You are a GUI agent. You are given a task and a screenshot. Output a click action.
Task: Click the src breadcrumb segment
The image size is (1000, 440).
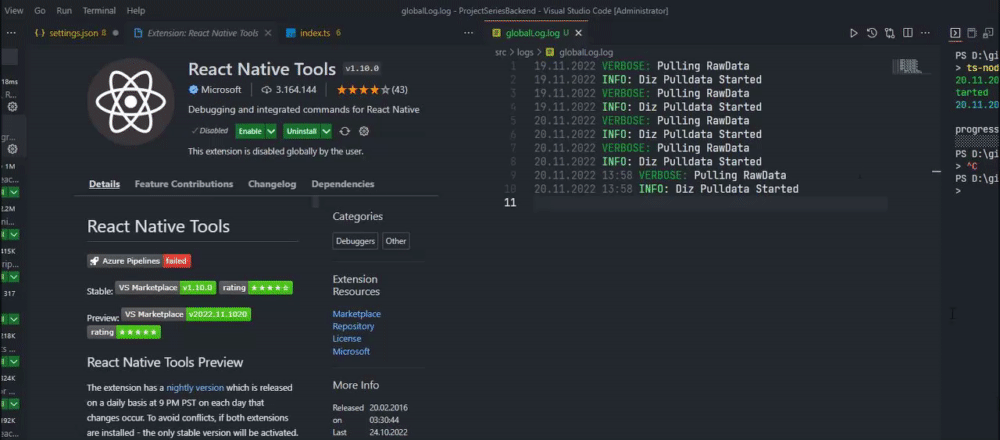[x=502, y=52]
